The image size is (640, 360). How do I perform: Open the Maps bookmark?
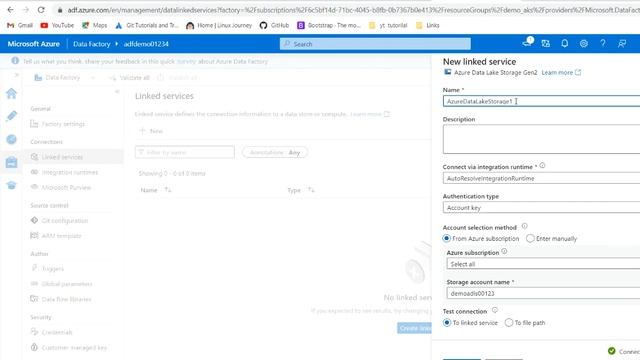(x=95, y=25)
